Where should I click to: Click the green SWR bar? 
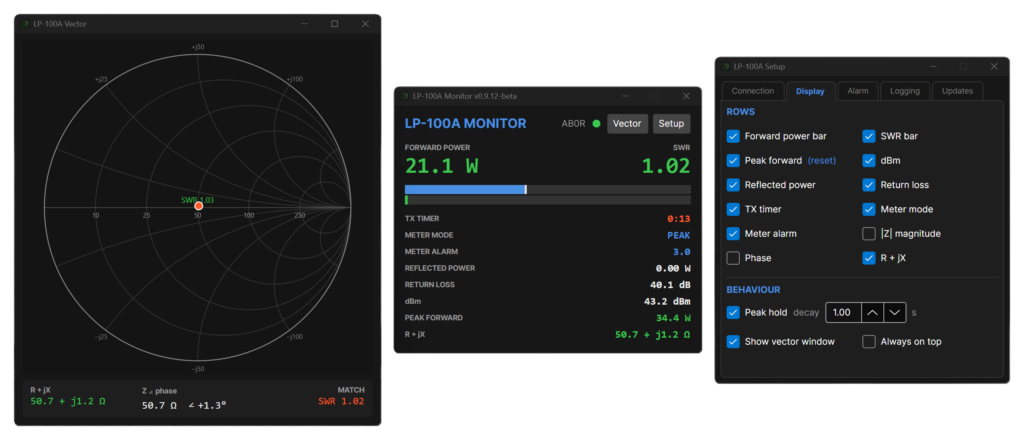(x=406, y=200)
